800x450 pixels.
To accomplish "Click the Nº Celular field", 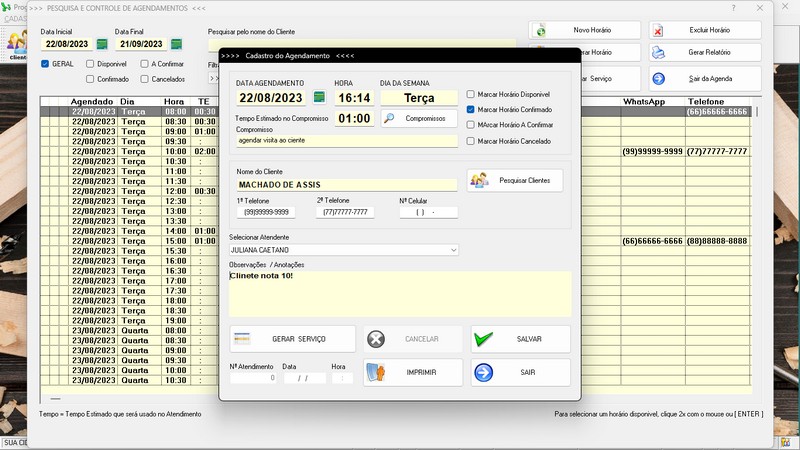I will [x=428, y=212].
